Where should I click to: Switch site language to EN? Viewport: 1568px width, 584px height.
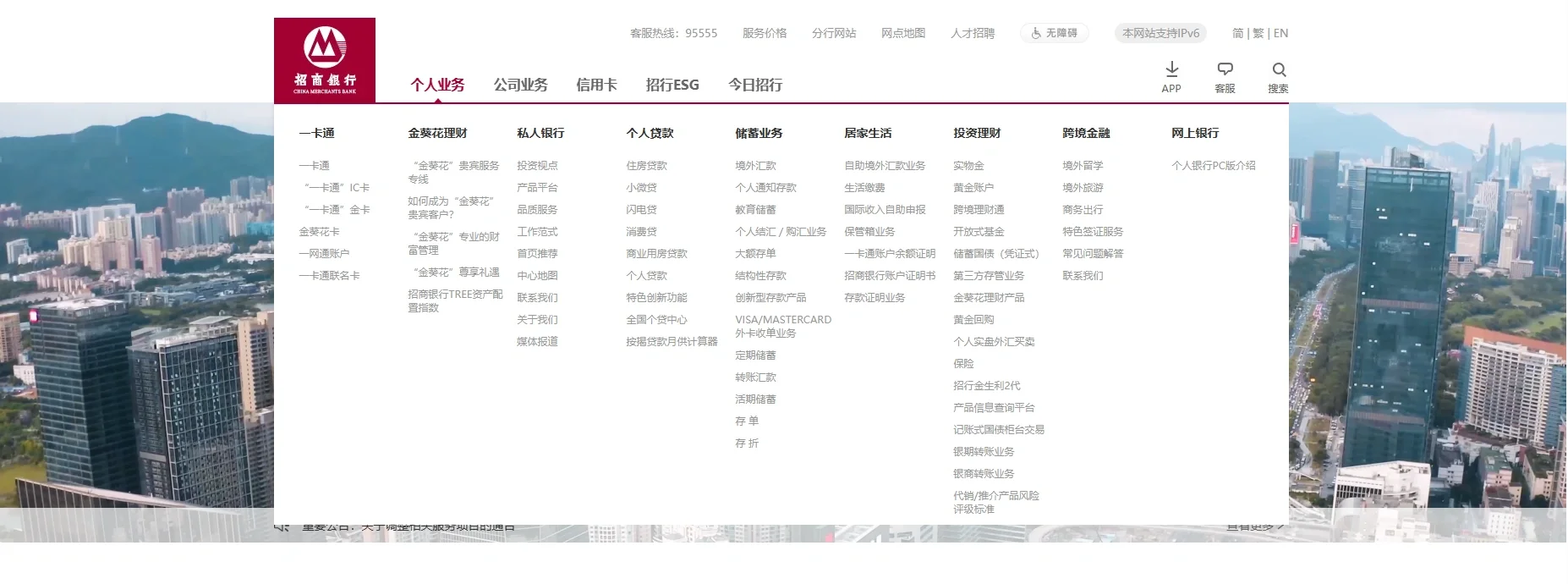(x=1280, y=33)
